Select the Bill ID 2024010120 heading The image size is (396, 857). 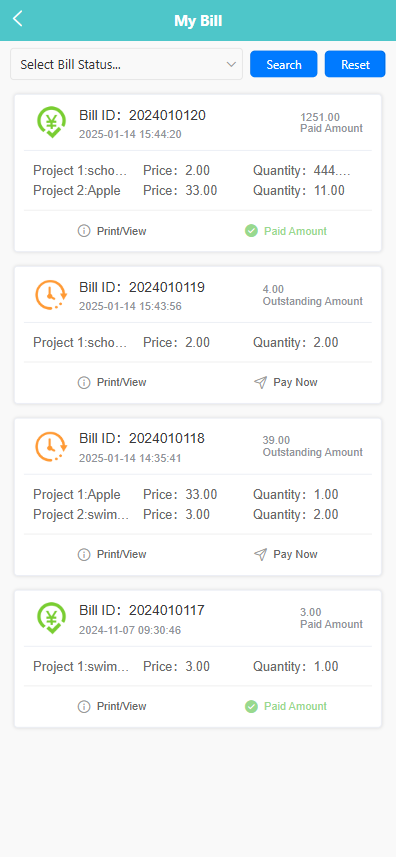pos(143,115)
